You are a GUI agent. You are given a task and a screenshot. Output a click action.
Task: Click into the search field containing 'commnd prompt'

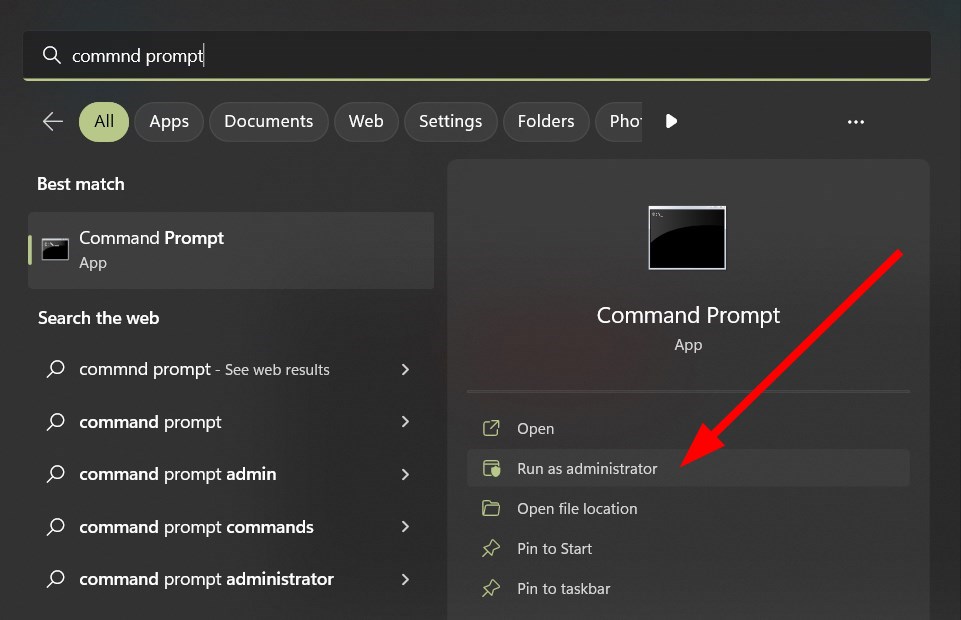pos(477,55)
